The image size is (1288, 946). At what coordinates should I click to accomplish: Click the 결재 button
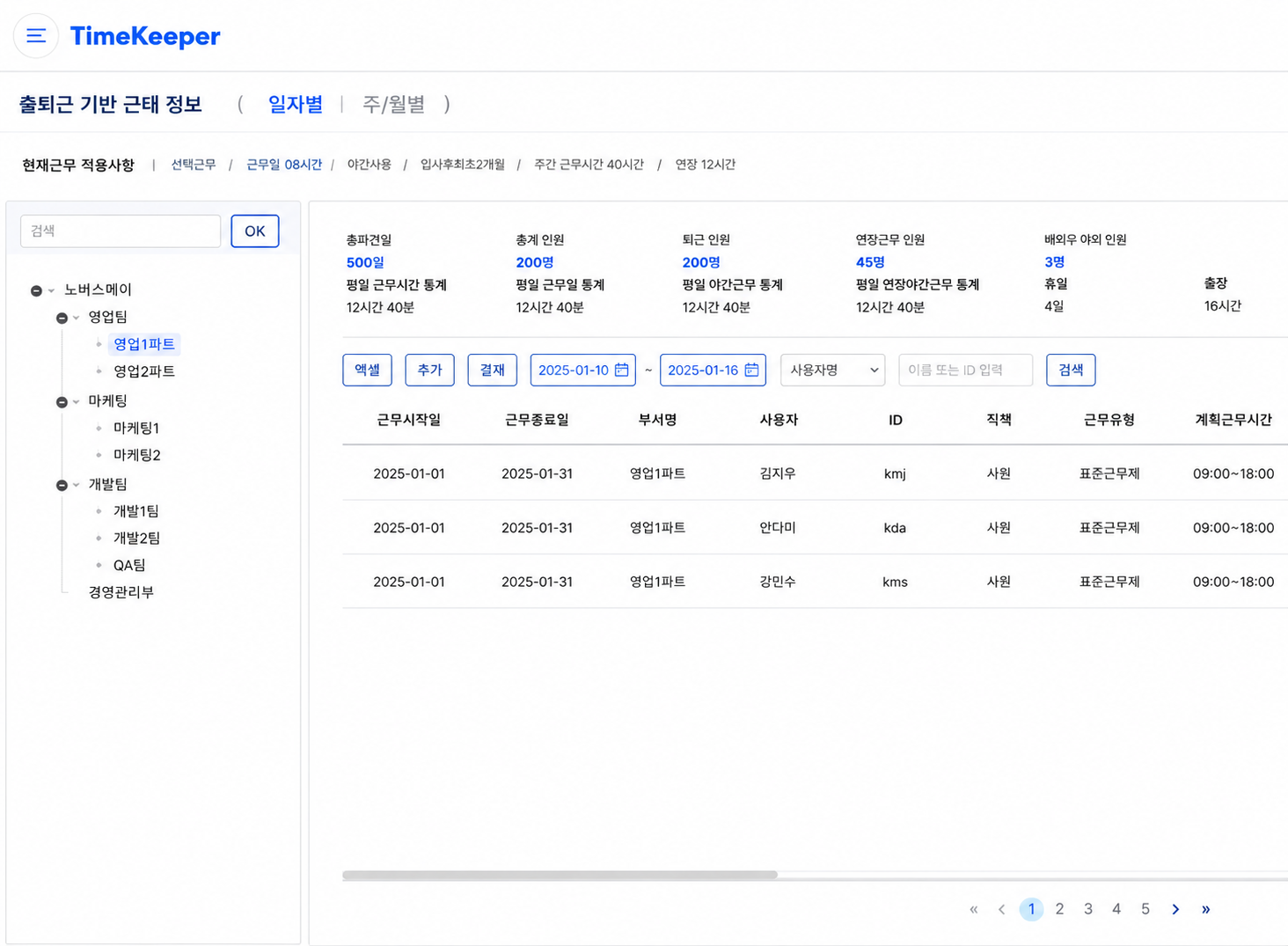coord(492,370)
